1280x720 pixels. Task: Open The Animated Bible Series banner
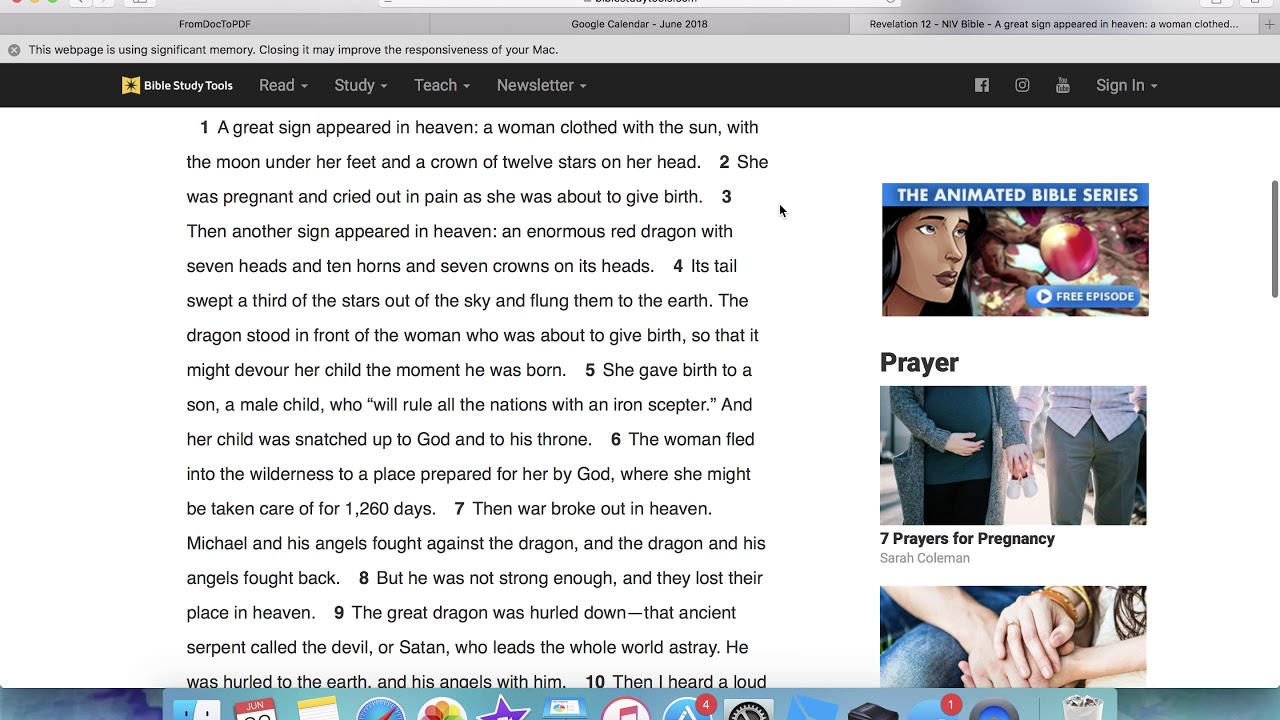click(1015, 249)
